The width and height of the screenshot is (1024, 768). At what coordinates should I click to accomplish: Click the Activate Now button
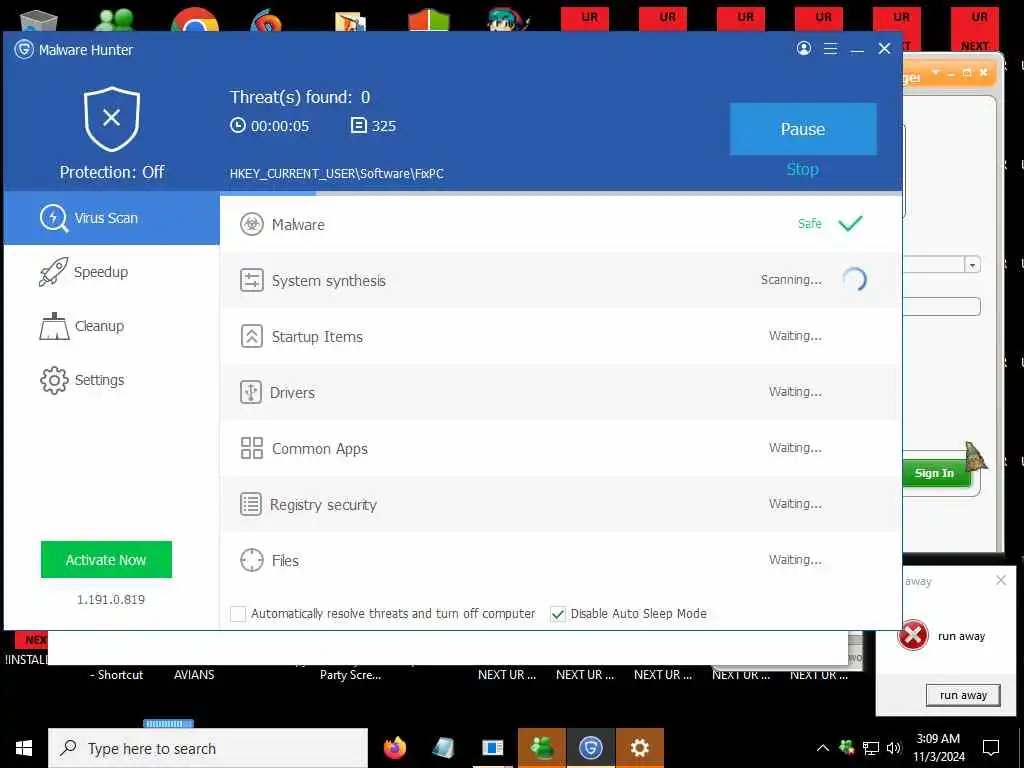[106, 559]
